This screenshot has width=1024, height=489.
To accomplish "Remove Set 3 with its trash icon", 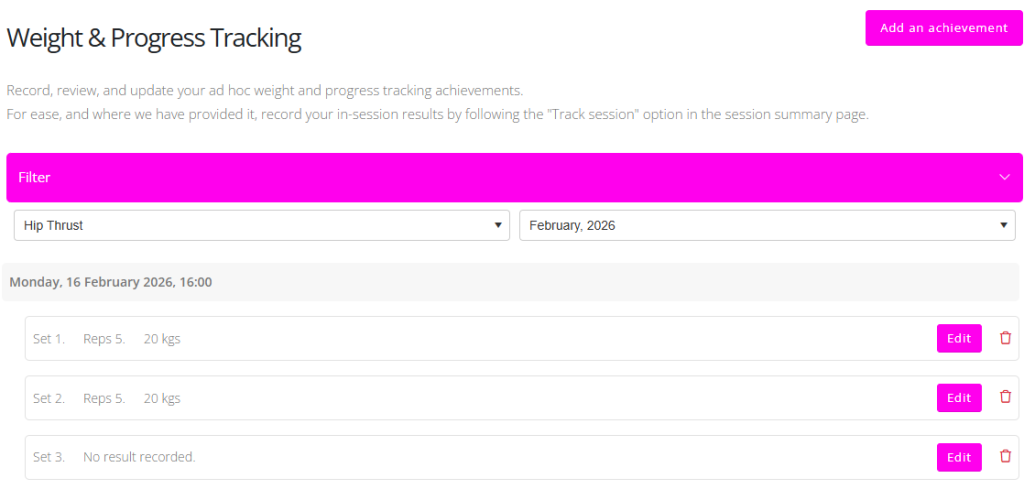I will (x=1005, y=457).
